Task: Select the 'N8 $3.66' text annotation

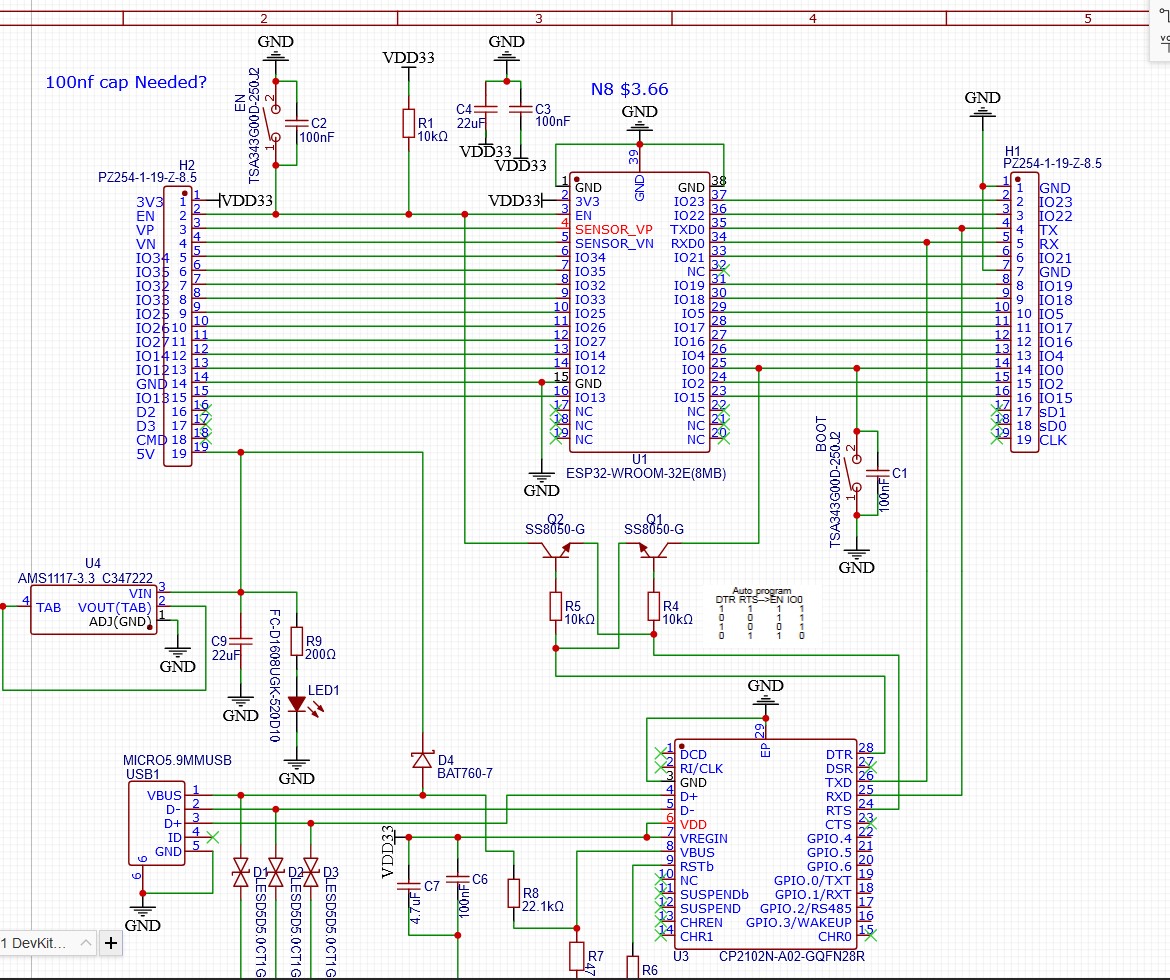Action: (629, 89)
